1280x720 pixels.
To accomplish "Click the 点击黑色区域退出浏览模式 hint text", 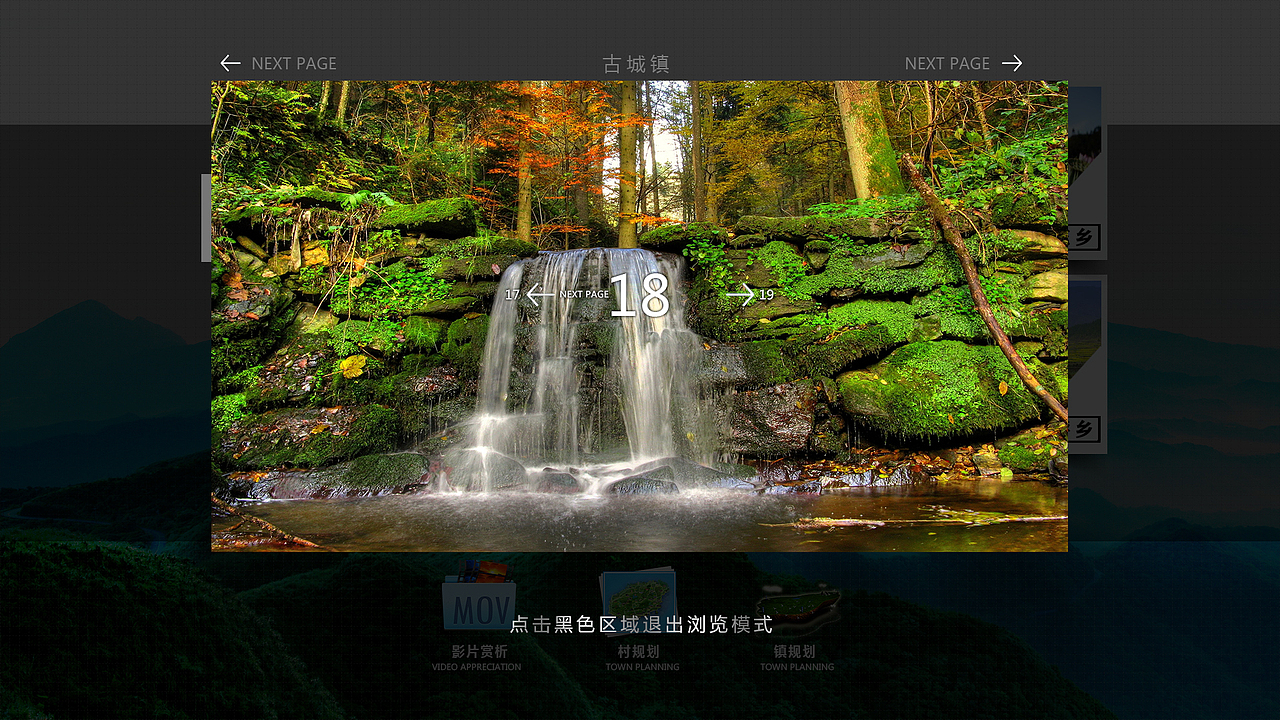I will pos(641,625).
